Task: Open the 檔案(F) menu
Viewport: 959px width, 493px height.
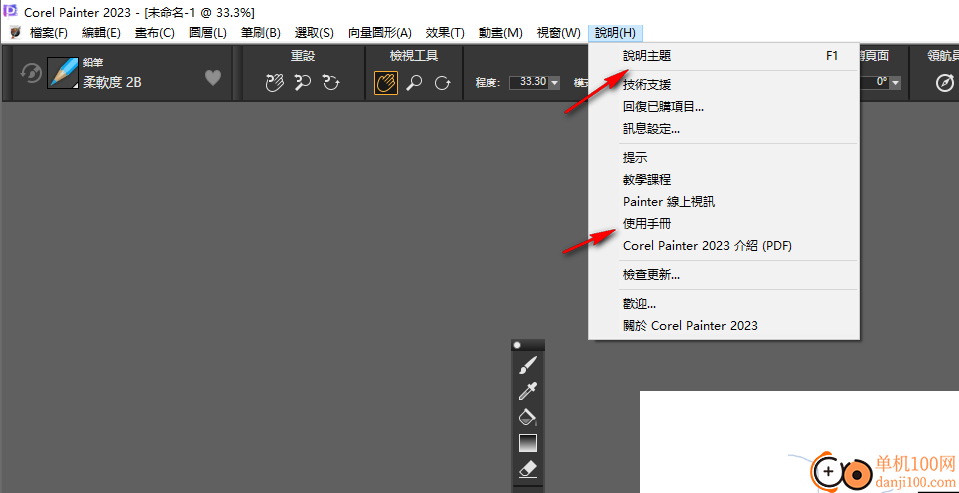Action: [49, 33]
